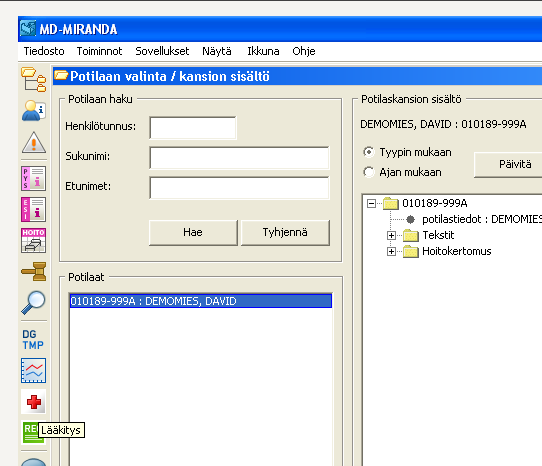The width and height of the screenshot is (542, 466).
Task: Open the magnifying glass search icon
Action: point(34,302)
